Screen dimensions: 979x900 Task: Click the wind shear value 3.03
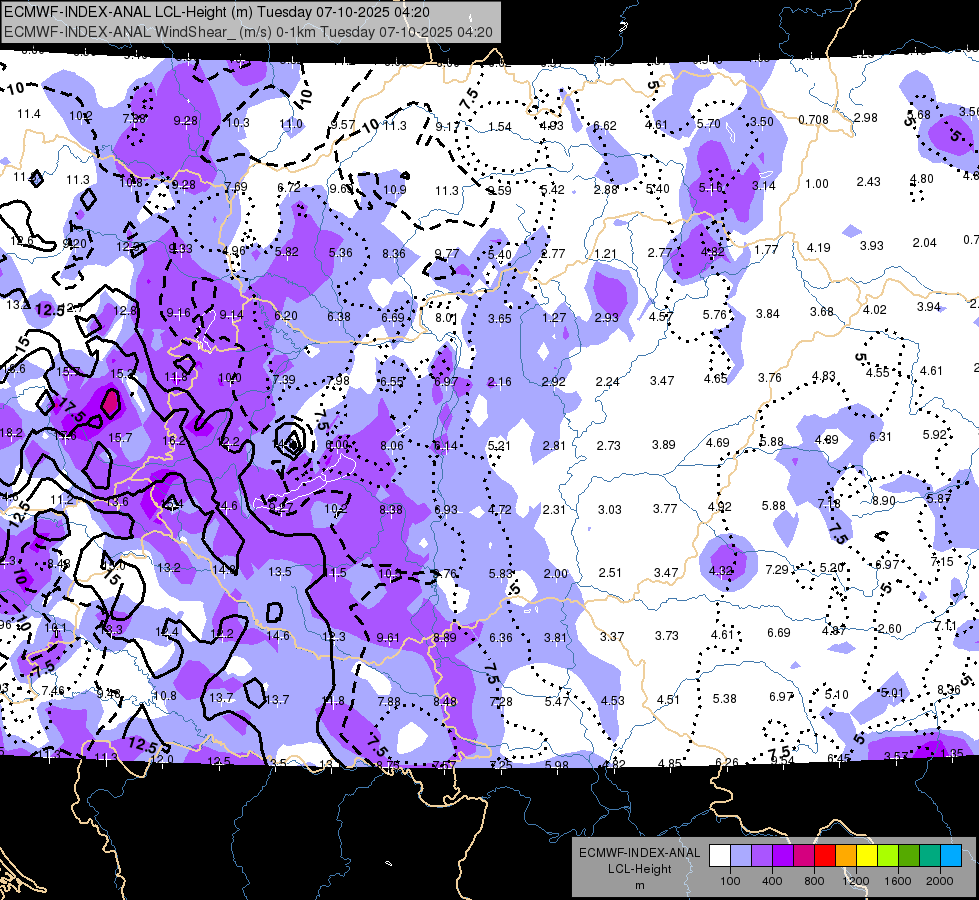[x=610, y=510]
